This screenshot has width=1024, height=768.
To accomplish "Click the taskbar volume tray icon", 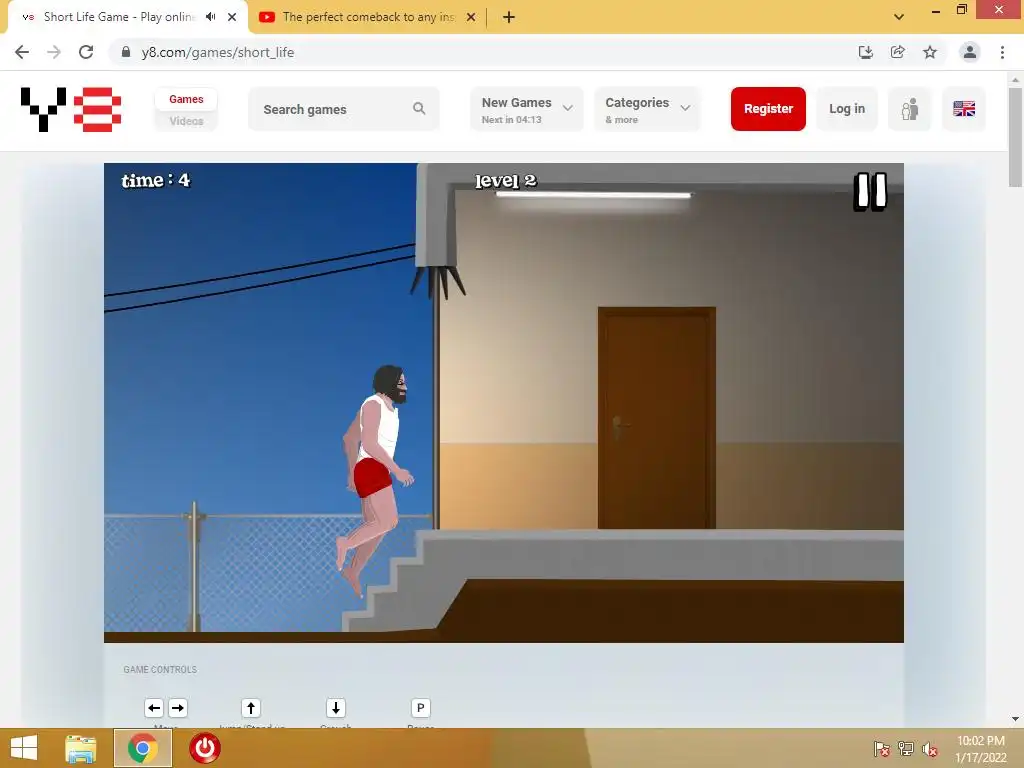I will click(929, 749).
